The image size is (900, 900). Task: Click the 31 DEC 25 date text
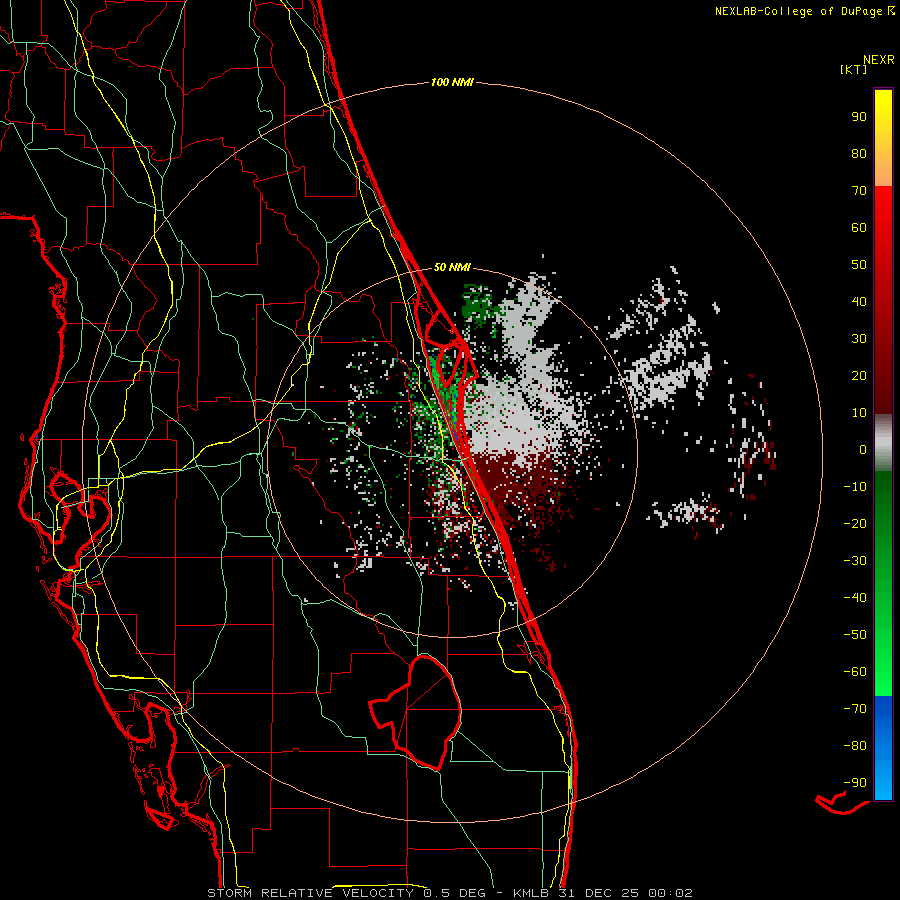(598, 893)
